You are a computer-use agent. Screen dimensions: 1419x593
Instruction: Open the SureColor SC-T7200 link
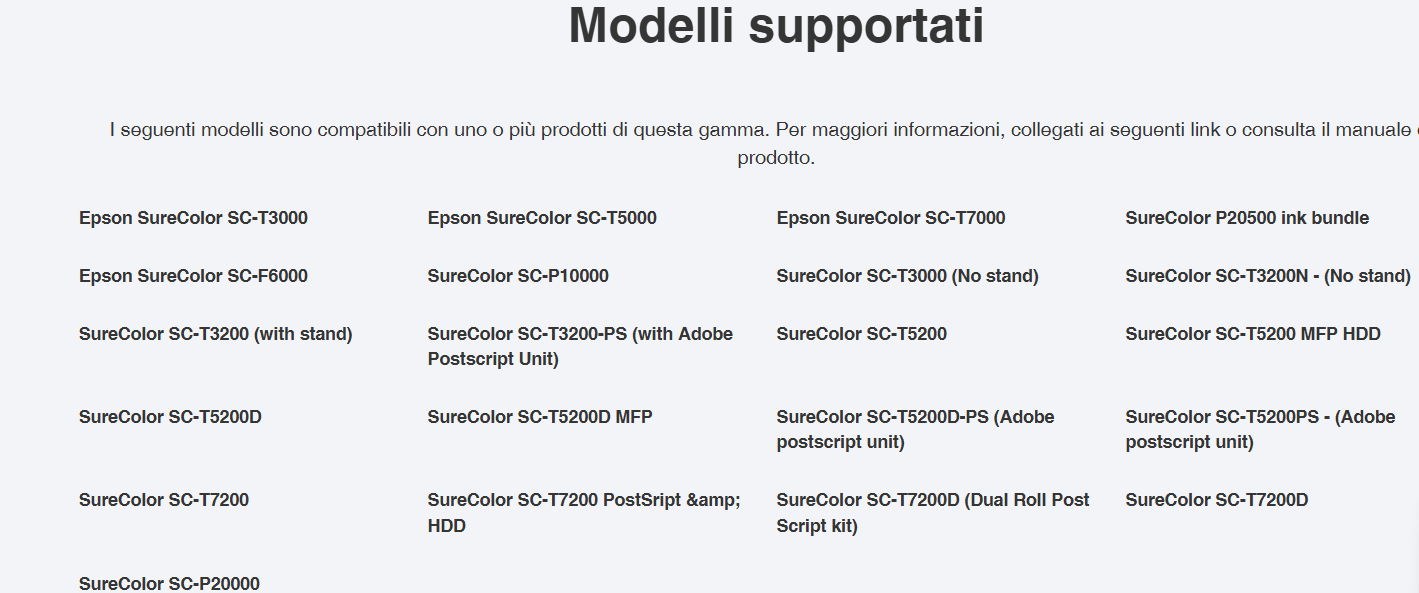(164, 500)
